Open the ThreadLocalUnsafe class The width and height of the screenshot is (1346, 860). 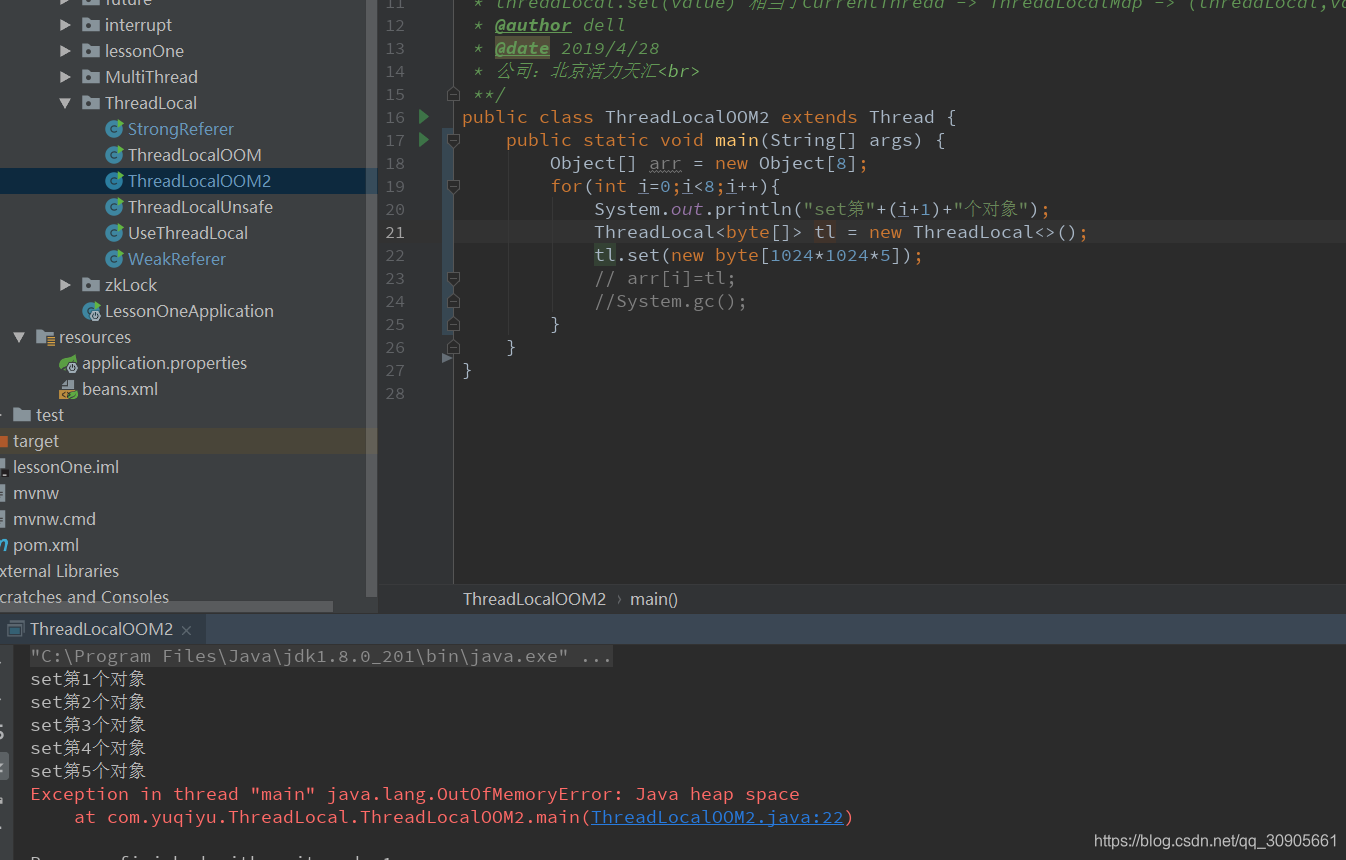(x=200, y=207)
